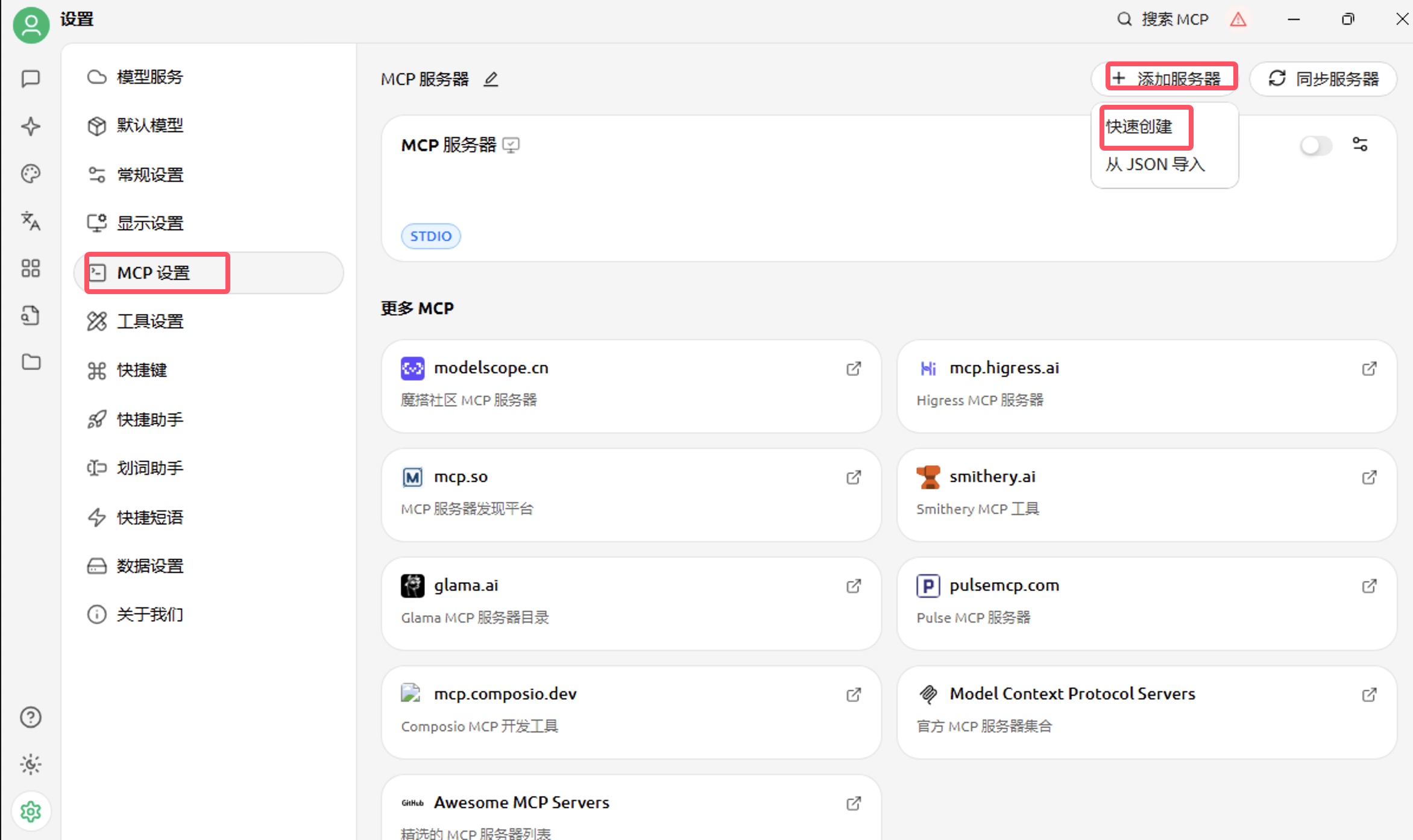Viewport: 1413px width, 840px height.
Task: Click the edit pencil next to MCP 服务器
Action: click(491, 79)
